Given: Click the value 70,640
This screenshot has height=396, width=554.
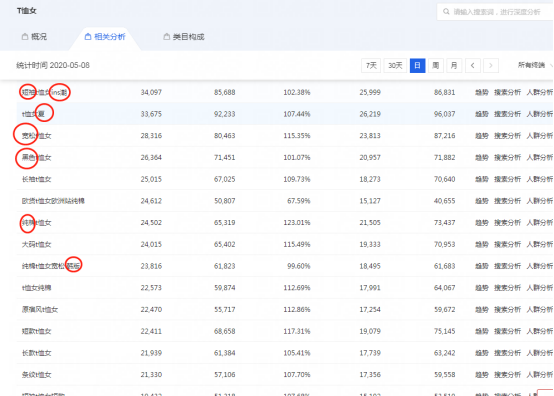Looking at the screenshot, I should 444,179.
